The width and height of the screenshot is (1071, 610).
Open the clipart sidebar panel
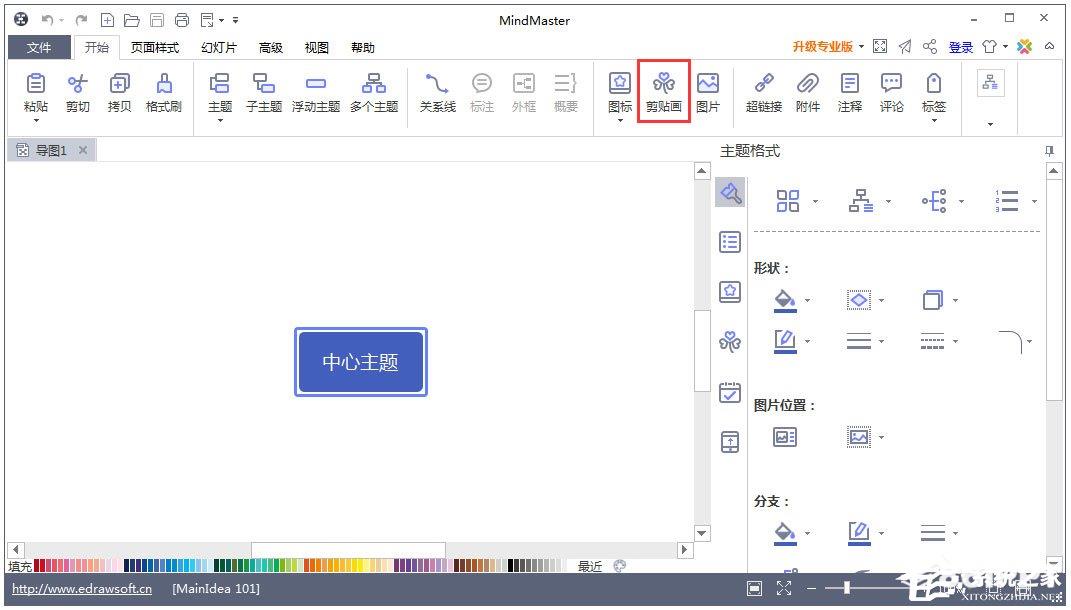[730, 341]
